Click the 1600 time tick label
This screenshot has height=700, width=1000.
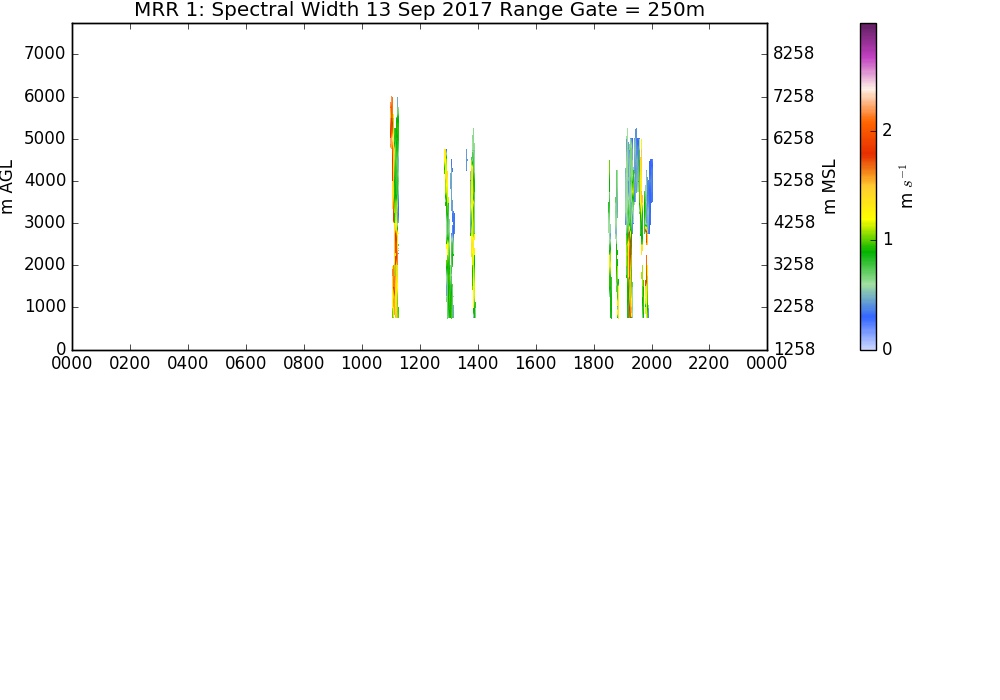[x=536, y=363]
